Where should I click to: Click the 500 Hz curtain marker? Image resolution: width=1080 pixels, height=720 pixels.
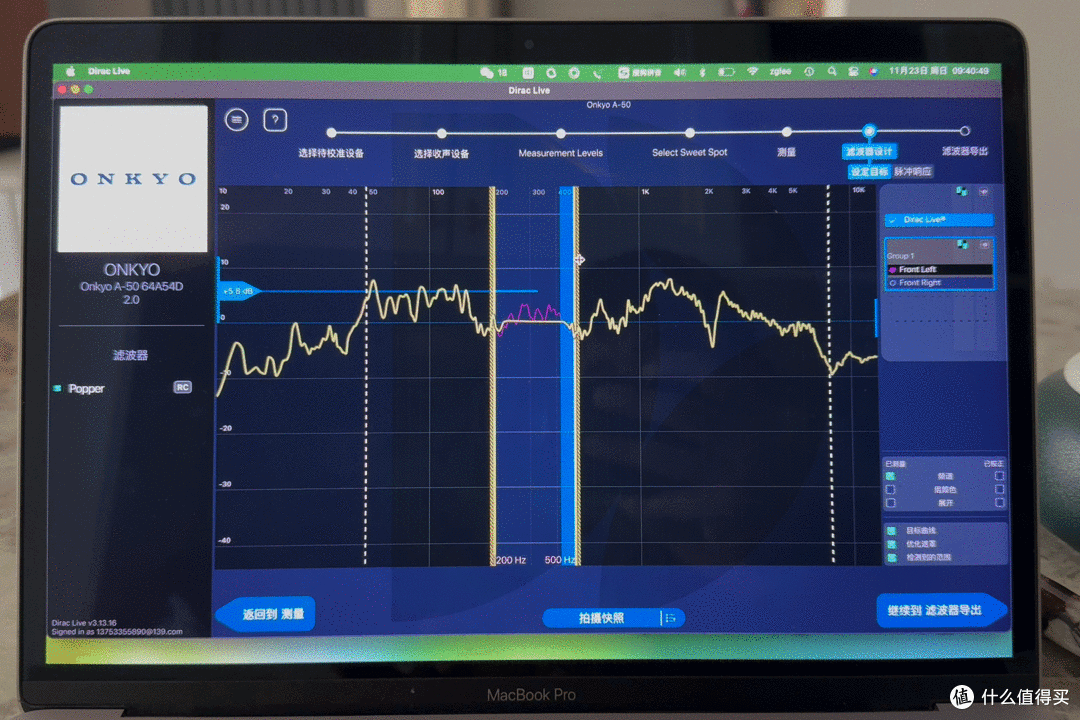tap(577, 376)
